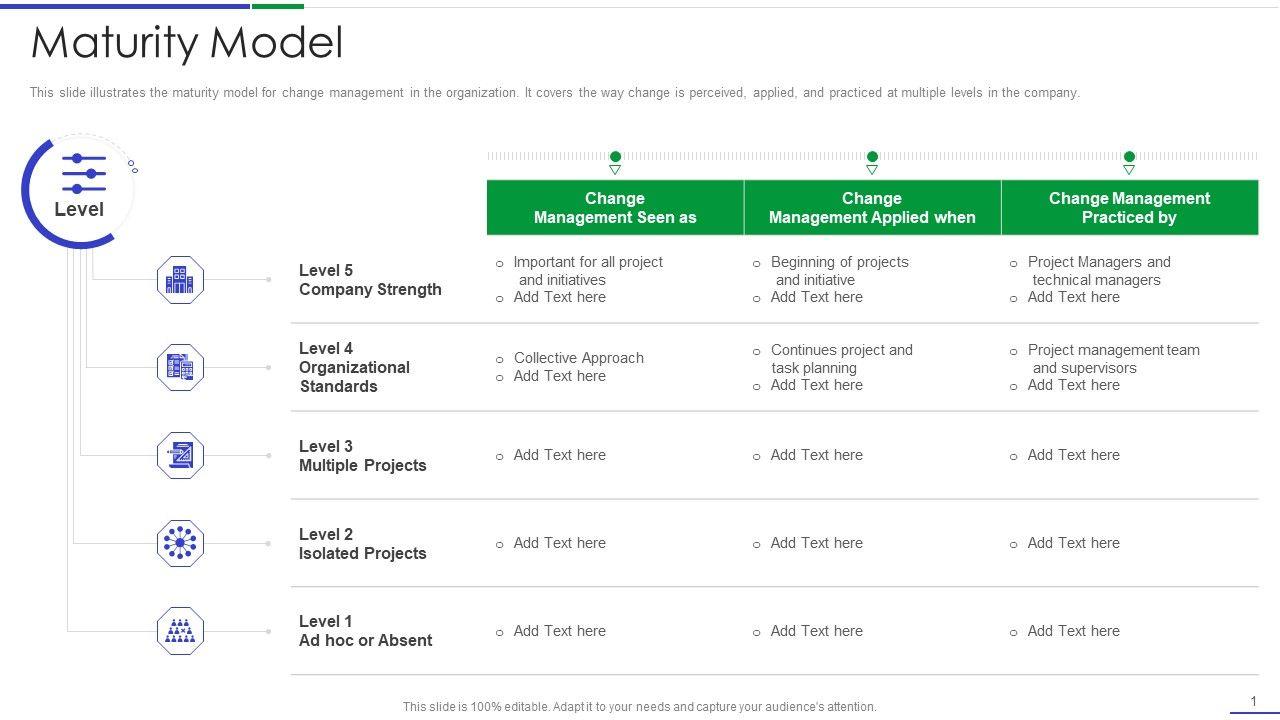
Task: Select Collective Approach bullet text
Action: point(578,358)
